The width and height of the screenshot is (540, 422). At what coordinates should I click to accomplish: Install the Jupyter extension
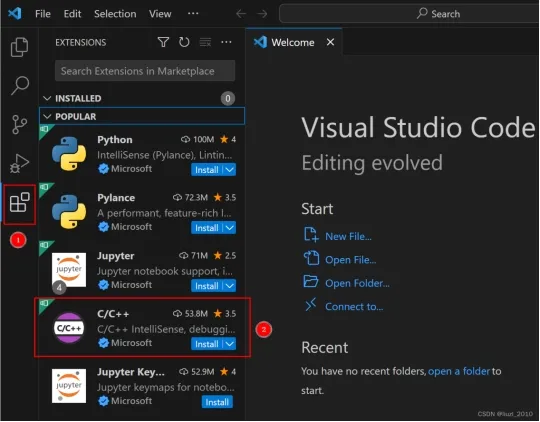207,286
